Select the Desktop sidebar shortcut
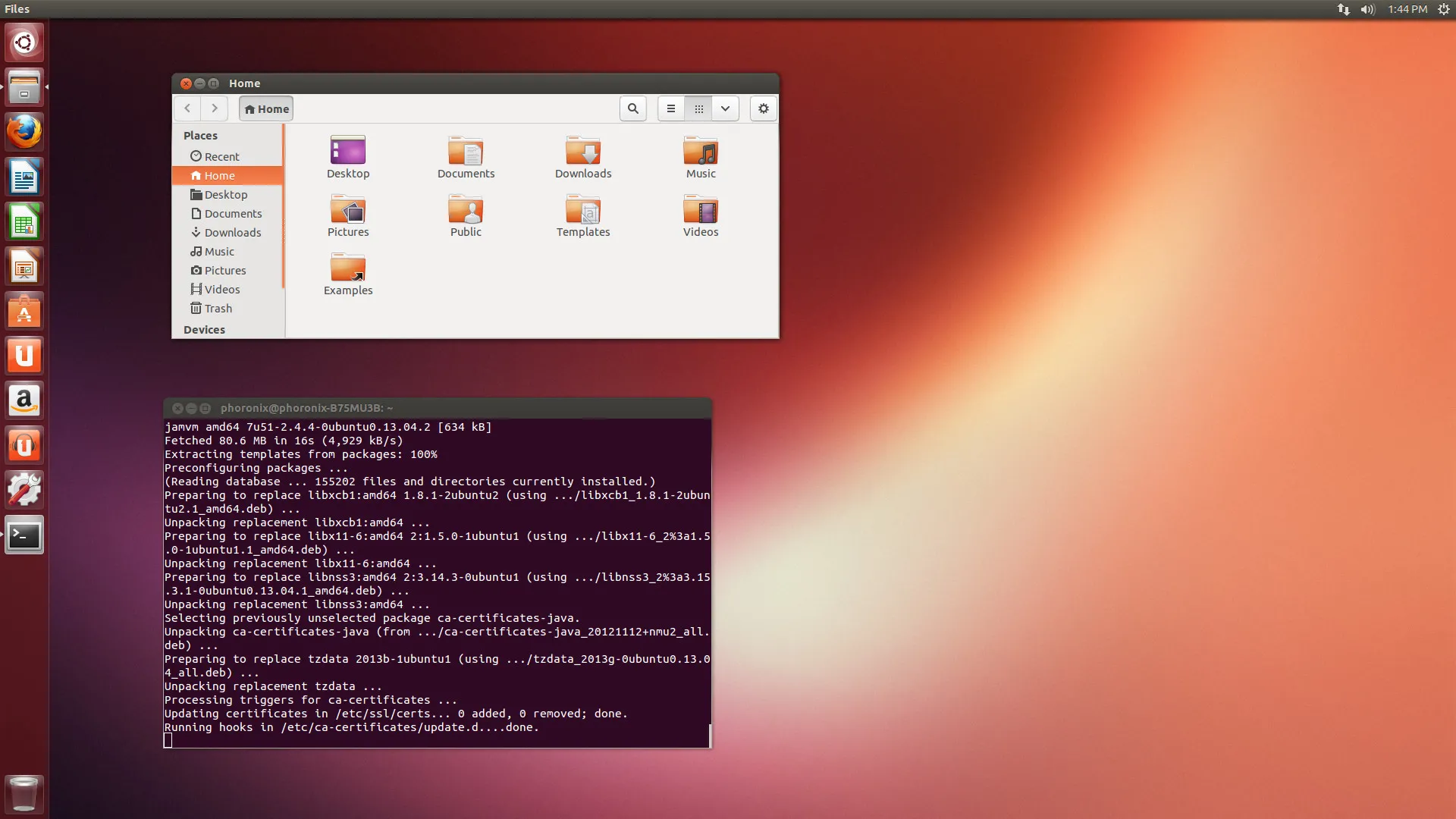 pos(225,194)
